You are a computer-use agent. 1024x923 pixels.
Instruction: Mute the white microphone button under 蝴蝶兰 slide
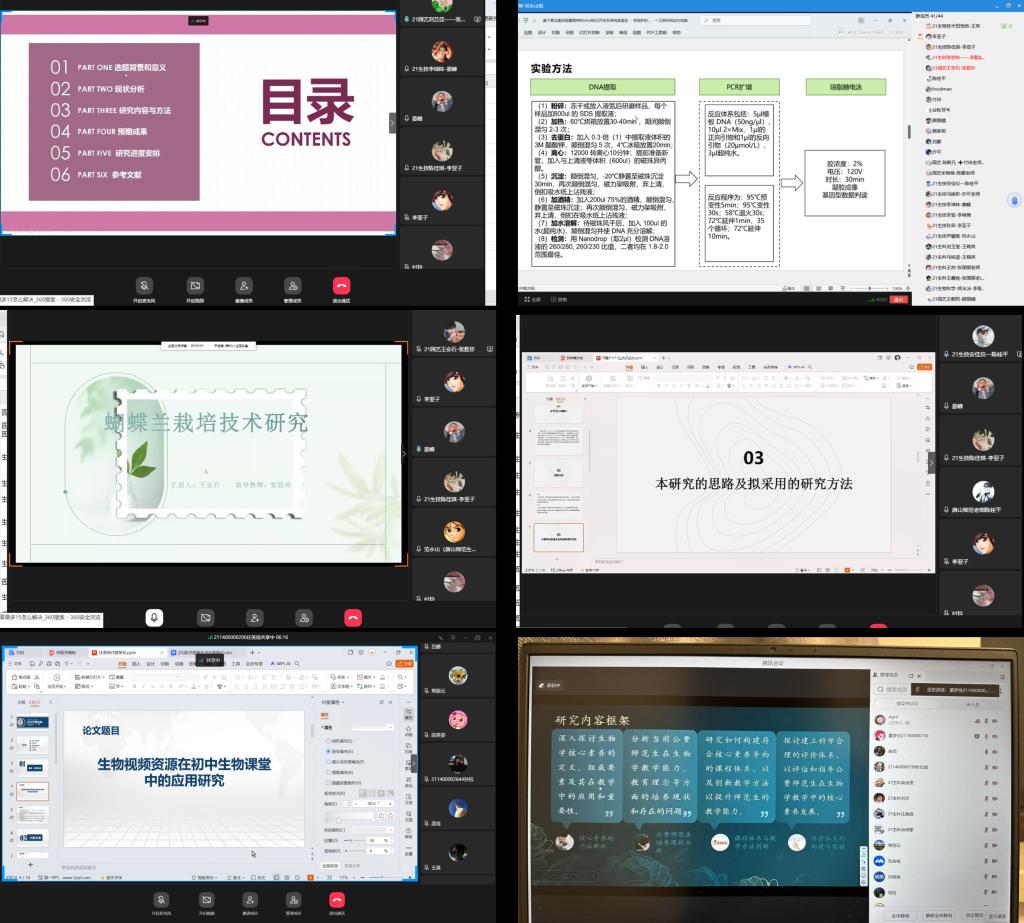tap(154, 618)
